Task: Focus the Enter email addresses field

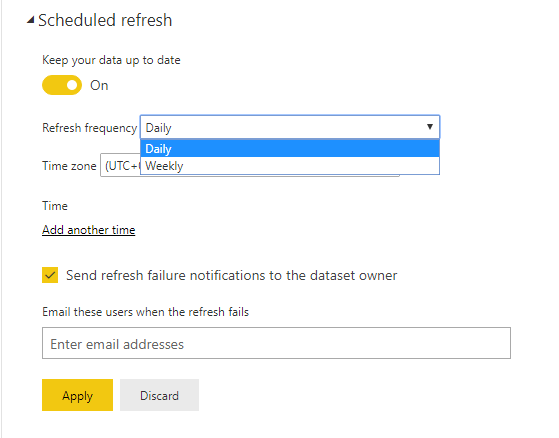Action: [276, 343]
